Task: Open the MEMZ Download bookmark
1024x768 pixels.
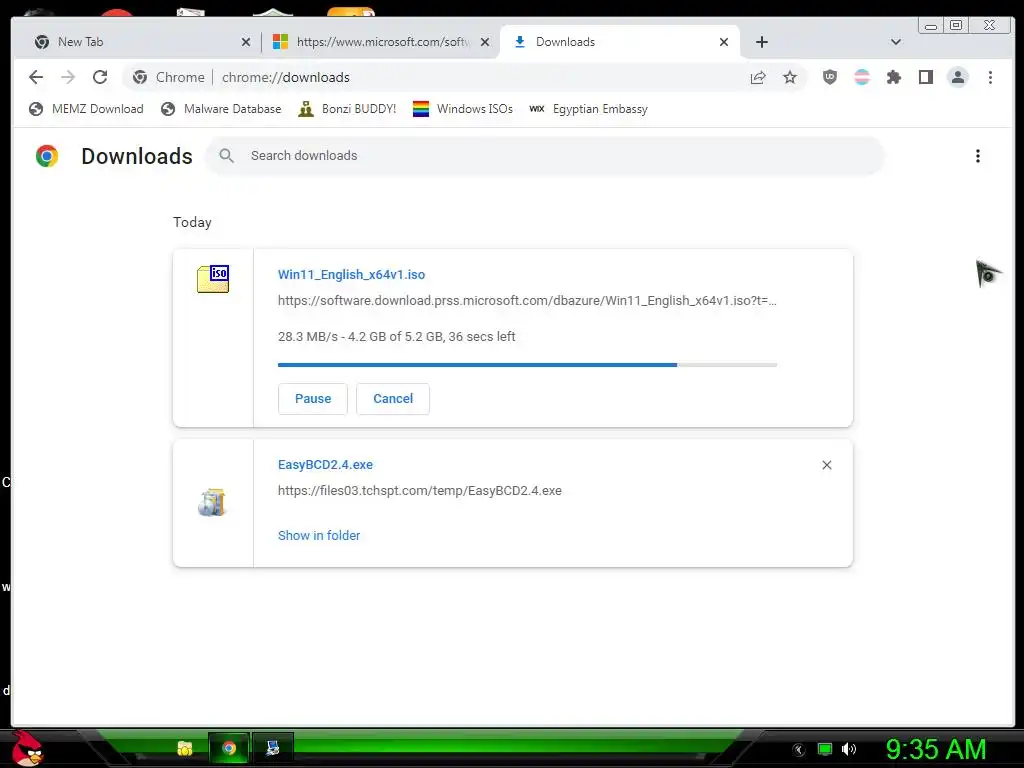Action: click(x=86, y=109)
